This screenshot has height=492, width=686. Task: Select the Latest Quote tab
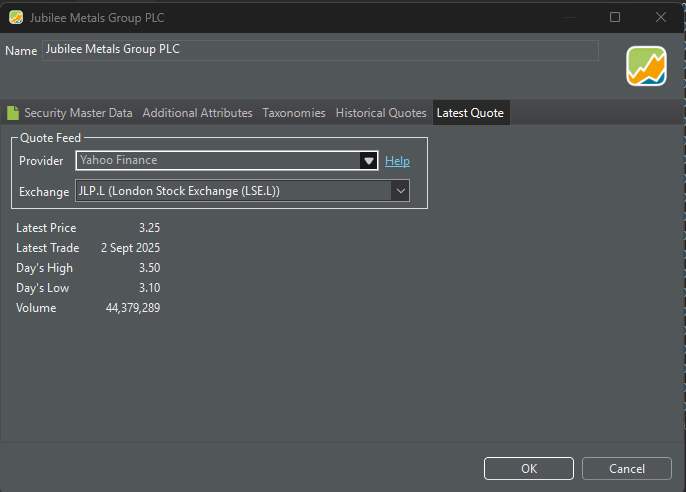pos(470,113)
